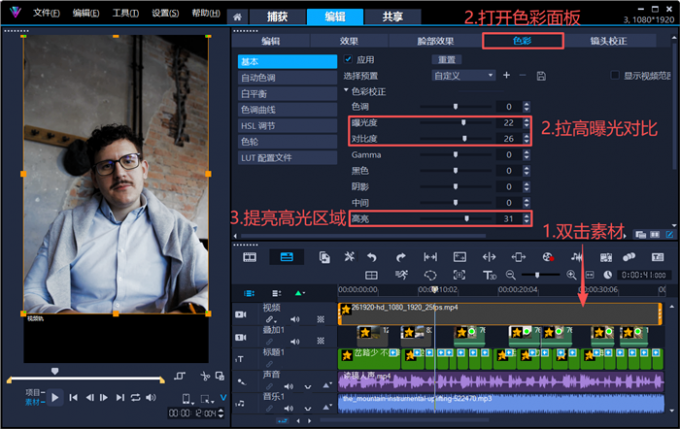The height and width of the screenshot is (429, 680).
Task: Play the preview video
Action: point(55,397)
